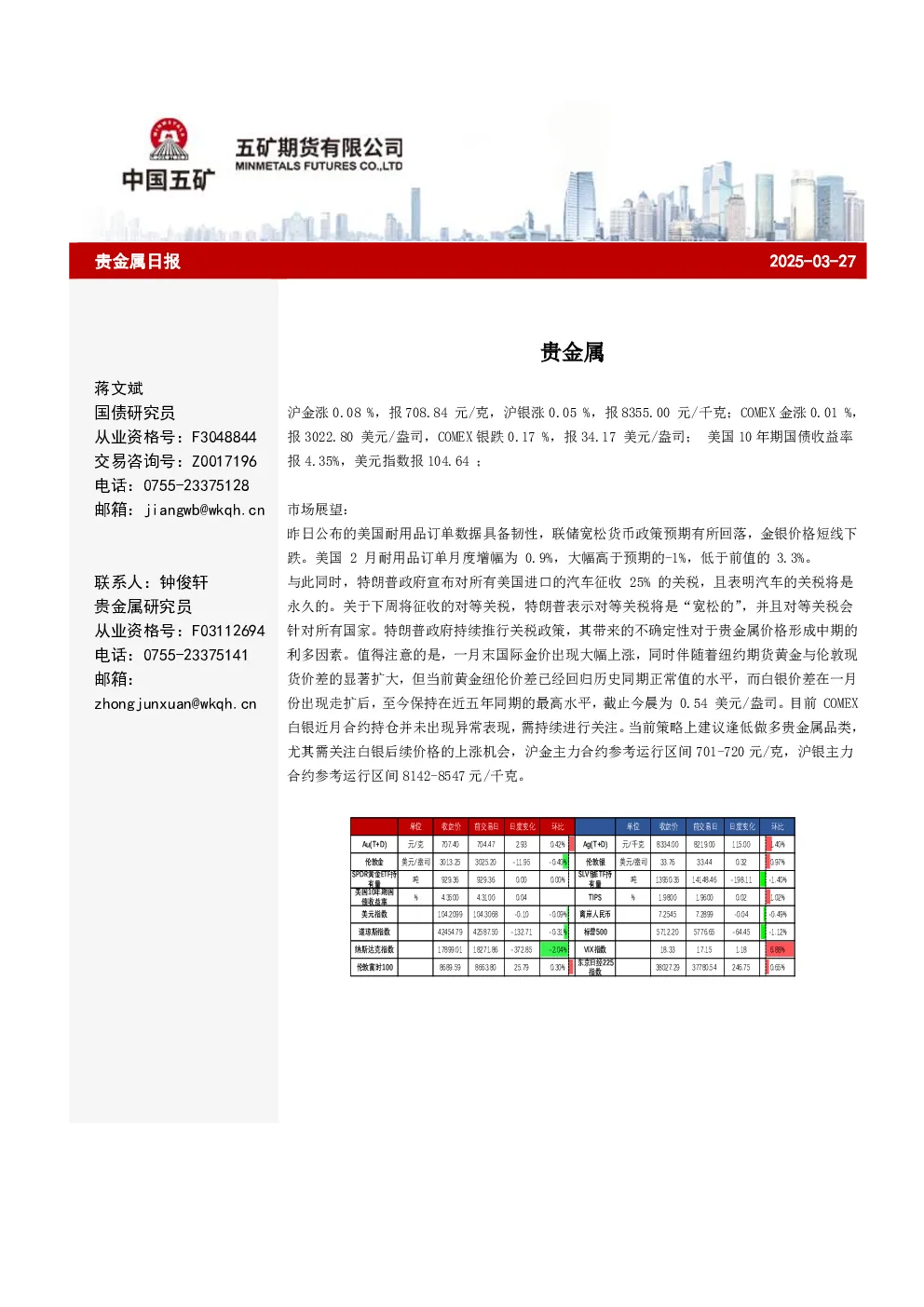924x1307 pixels.
Task: Click the 伦敦银 row label
Action: tap(595, 863)
